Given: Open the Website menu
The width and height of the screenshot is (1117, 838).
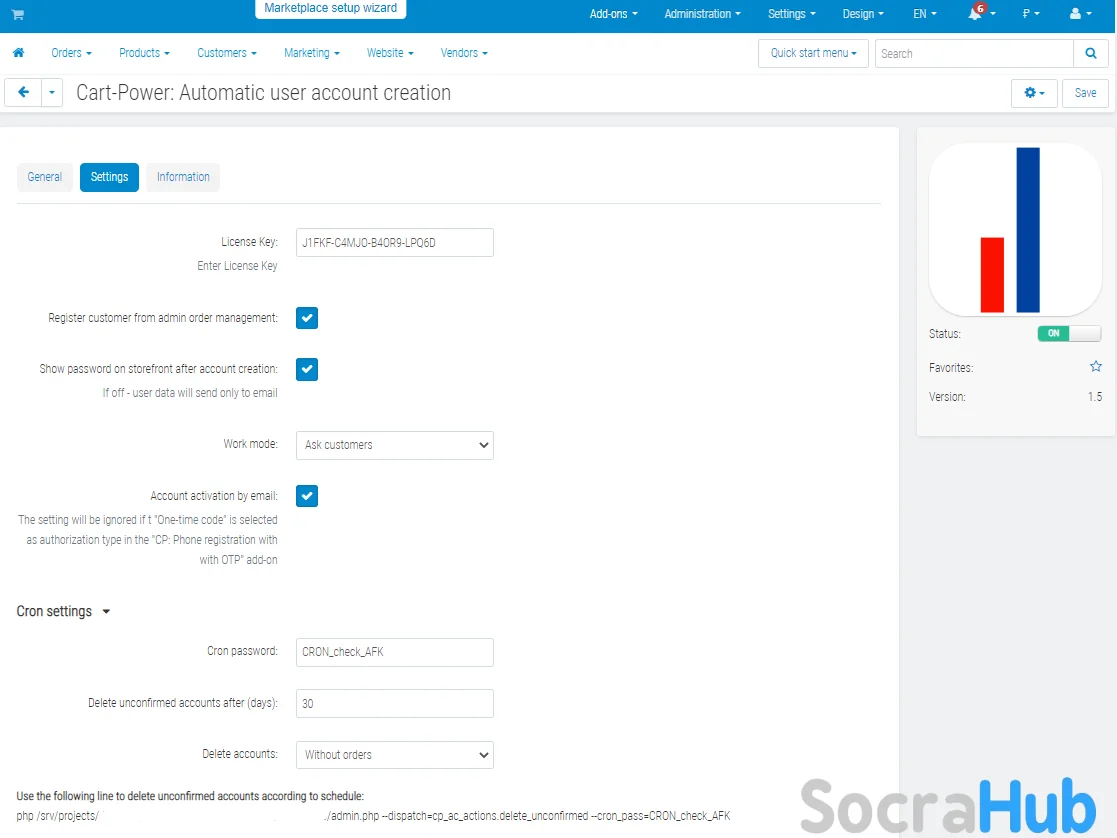Looking at the screenshot, I should tap(390, 53).
